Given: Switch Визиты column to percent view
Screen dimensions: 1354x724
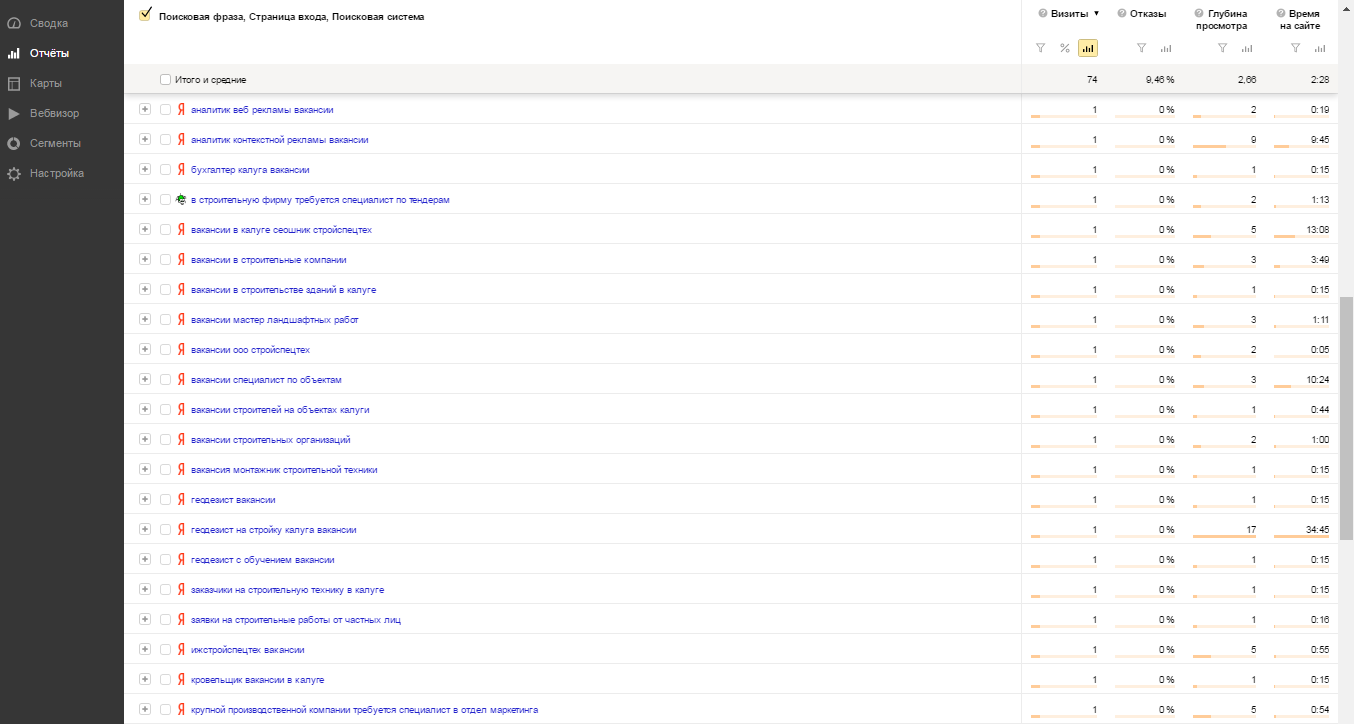Looking at the screenshot, I should (1065, 48).
